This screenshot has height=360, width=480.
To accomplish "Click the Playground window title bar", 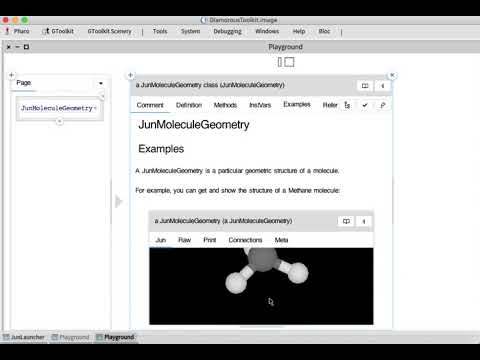I will coord(285,47).
